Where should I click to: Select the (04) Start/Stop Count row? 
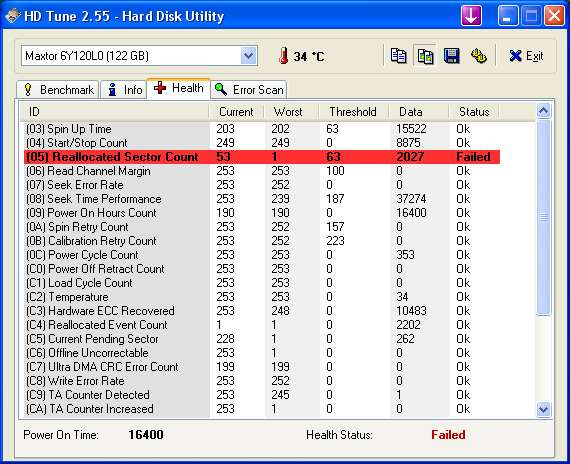pyautogui.click(x=262, y=143)
